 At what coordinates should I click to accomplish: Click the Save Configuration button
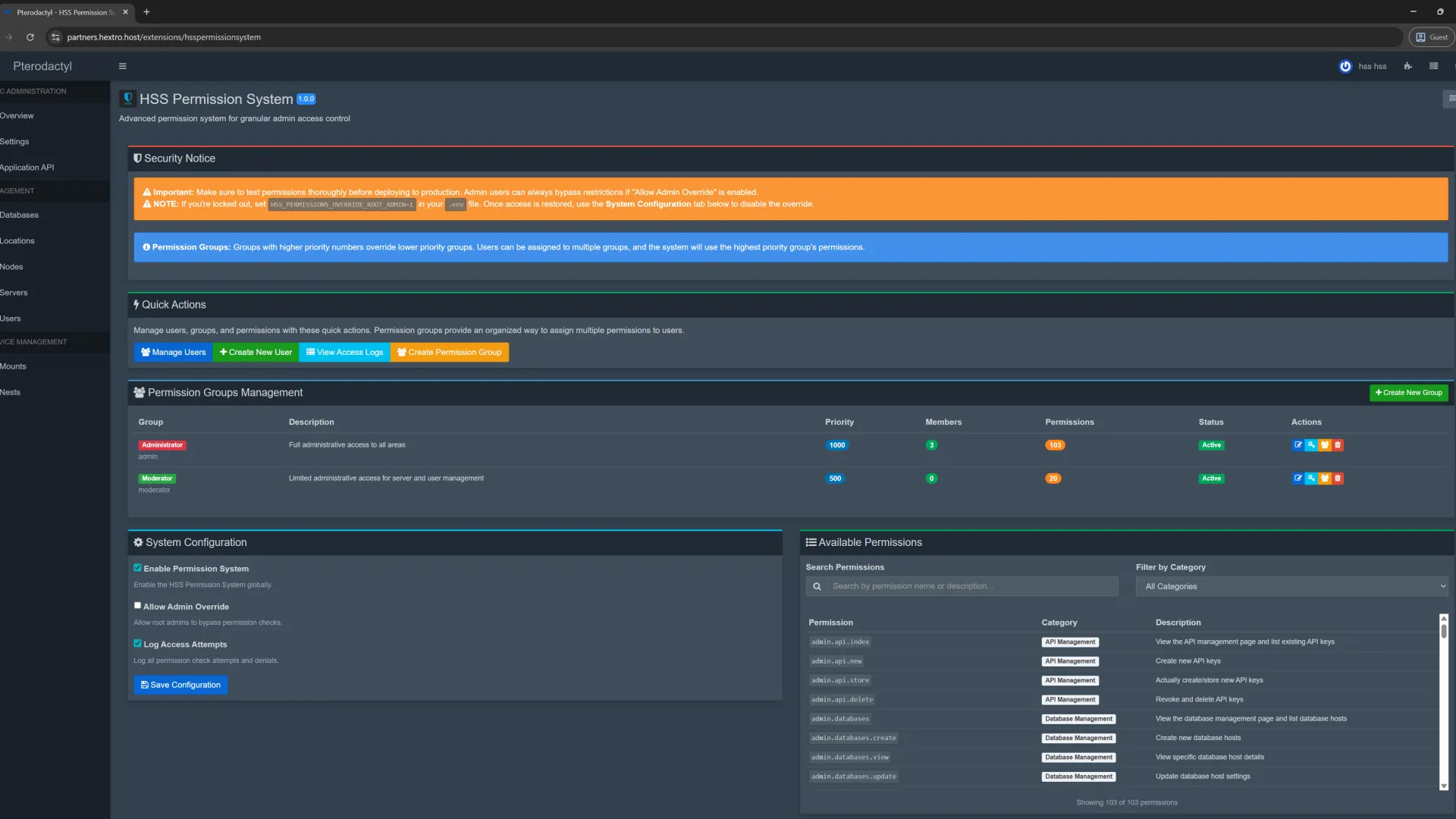(180, 685)
